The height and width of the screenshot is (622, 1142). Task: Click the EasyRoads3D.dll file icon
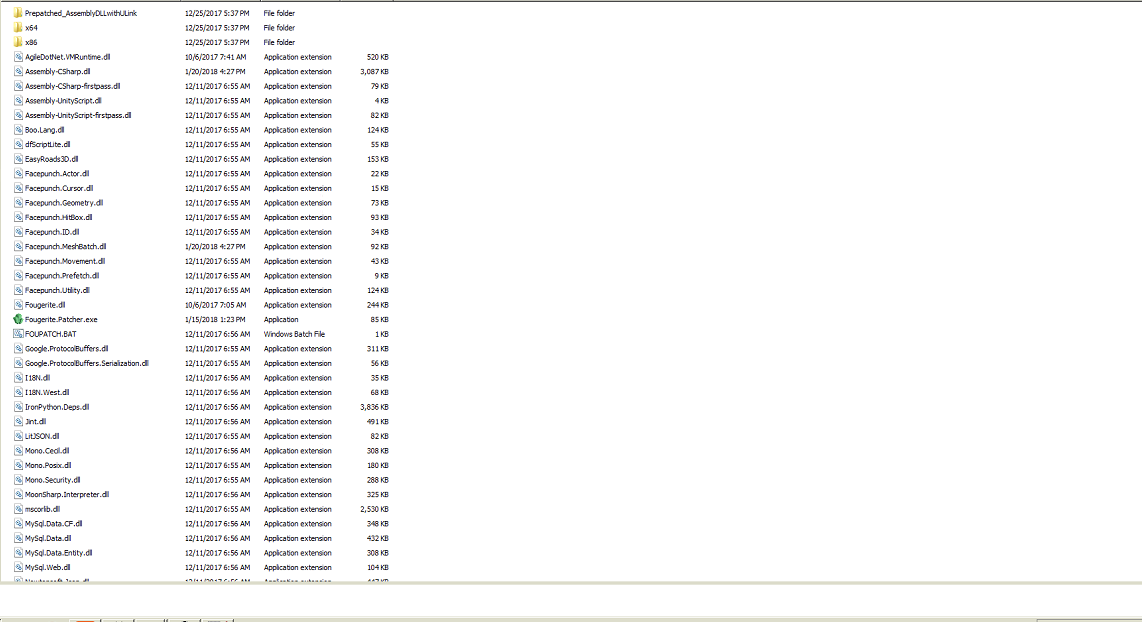tap(18, 159)
